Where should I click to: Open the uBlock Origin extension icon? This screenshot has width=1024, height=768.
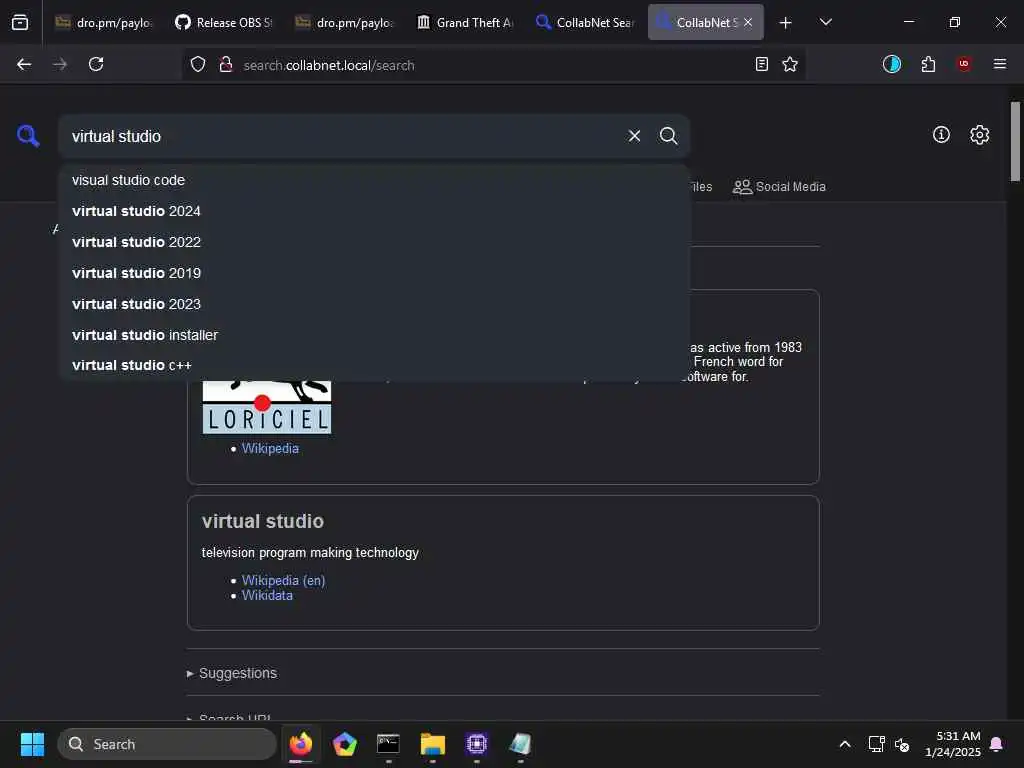pyautogui.click(x=964, y=64)
